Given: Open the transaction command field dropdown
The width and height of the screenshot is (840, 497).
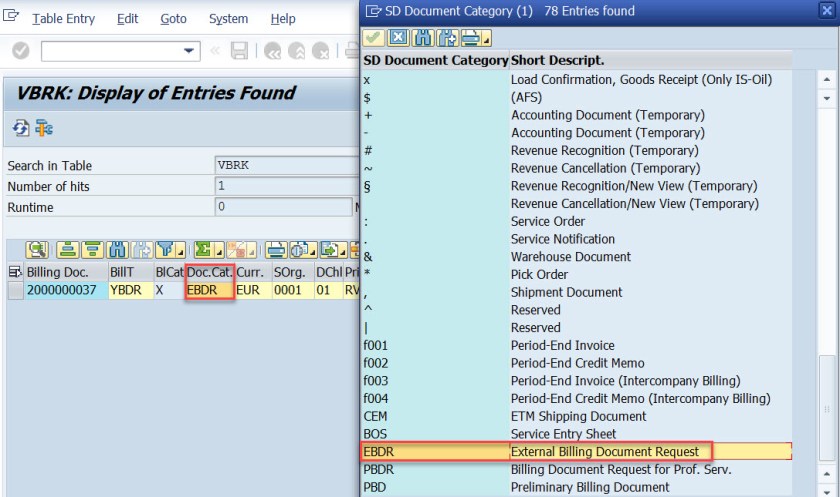Looking at the screenshot, I should coord(189,51).
